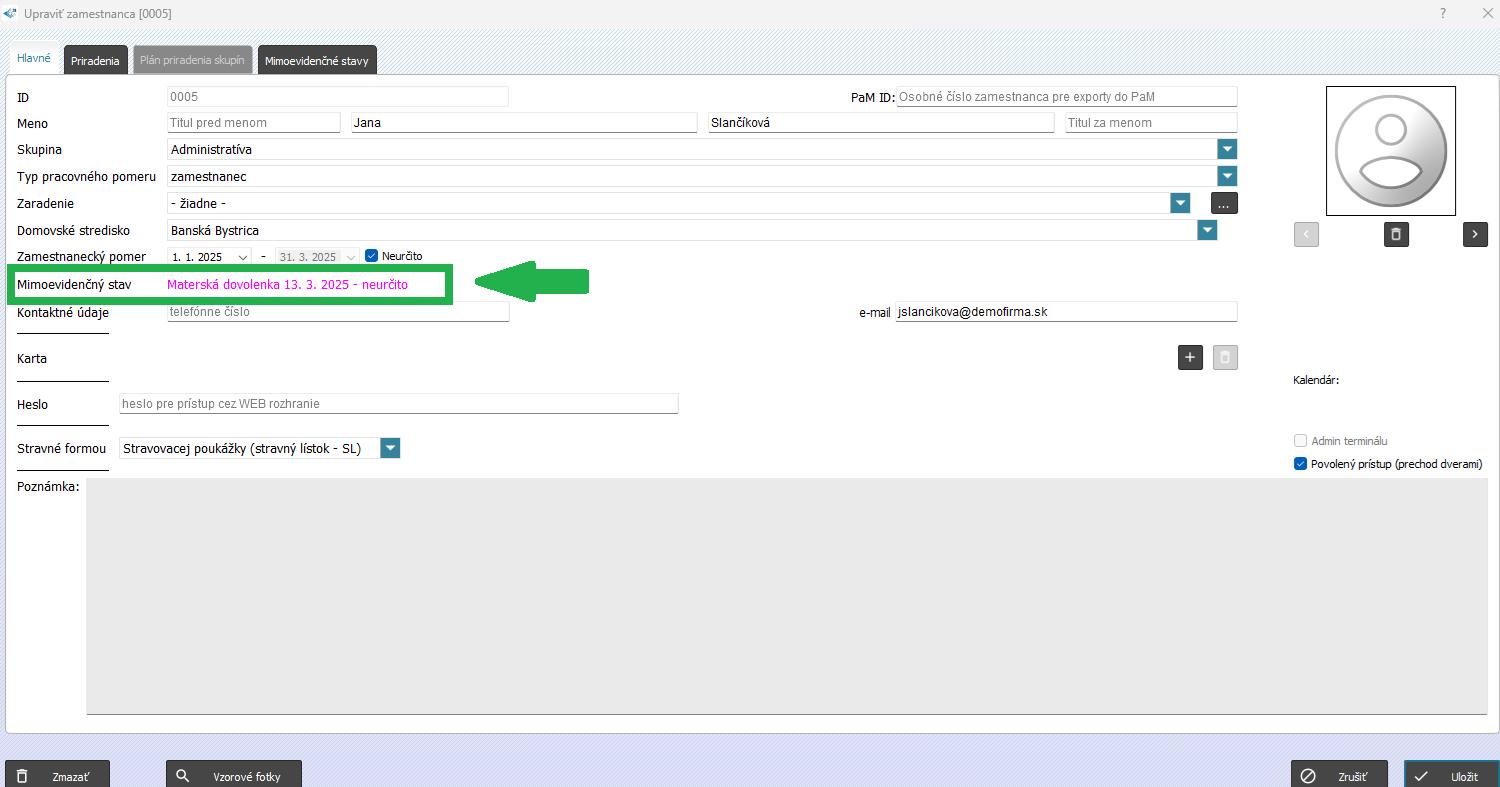Delete the employee photo with trash icon

click(x=1396, y=234)
